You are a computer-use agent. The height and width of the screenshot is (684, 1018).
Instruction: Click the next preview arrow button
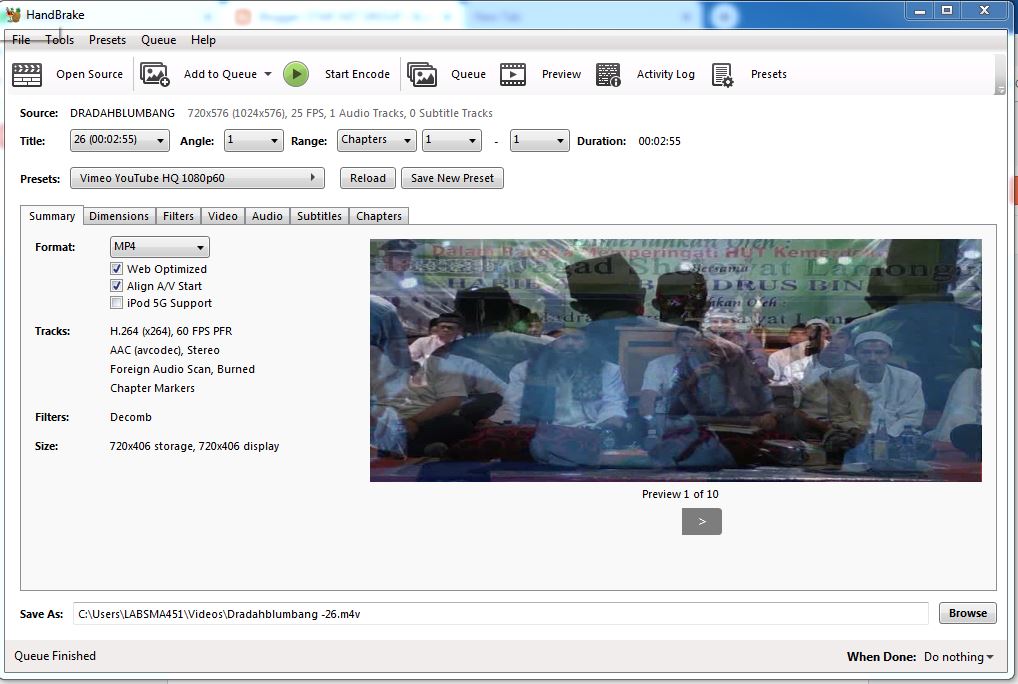point(701,521)
